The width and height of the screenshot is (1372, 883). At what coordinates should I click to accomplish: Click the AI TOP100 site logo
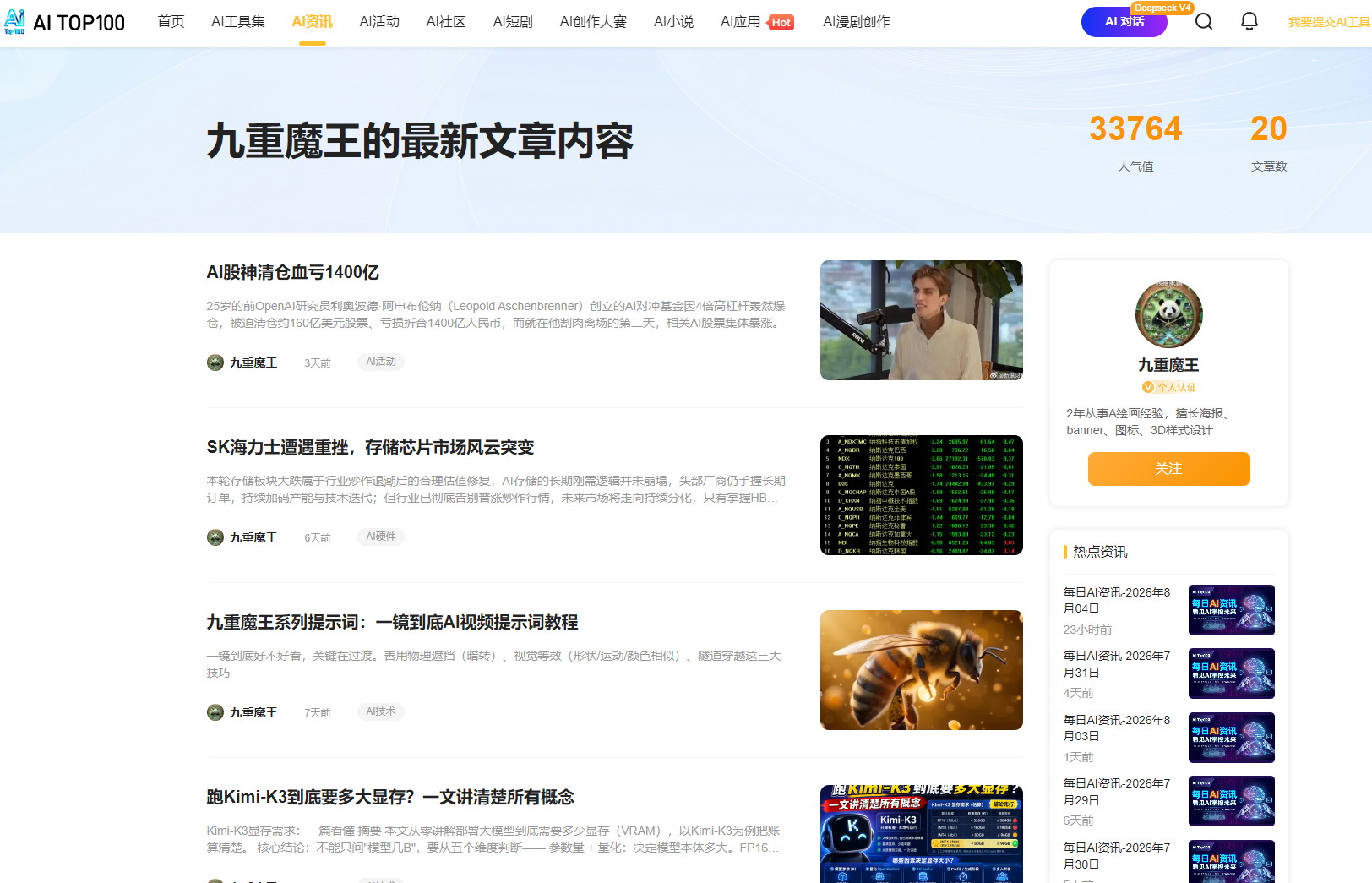click(65, 22)
